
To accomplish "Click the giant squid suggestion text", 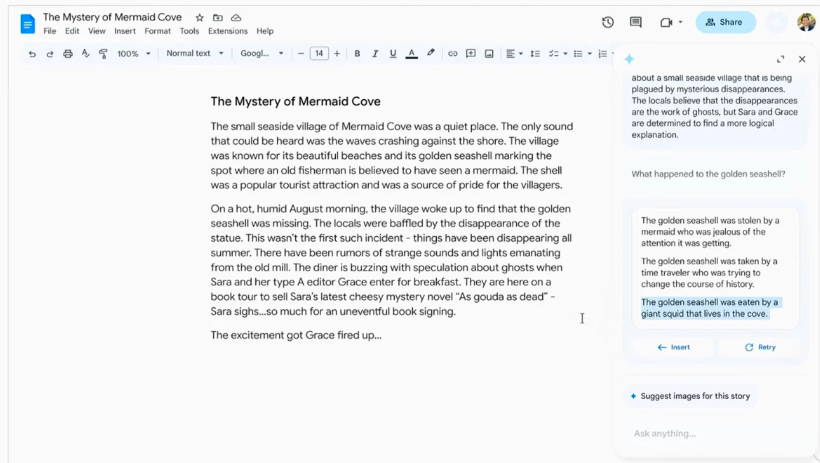I will tap(710, 308).
